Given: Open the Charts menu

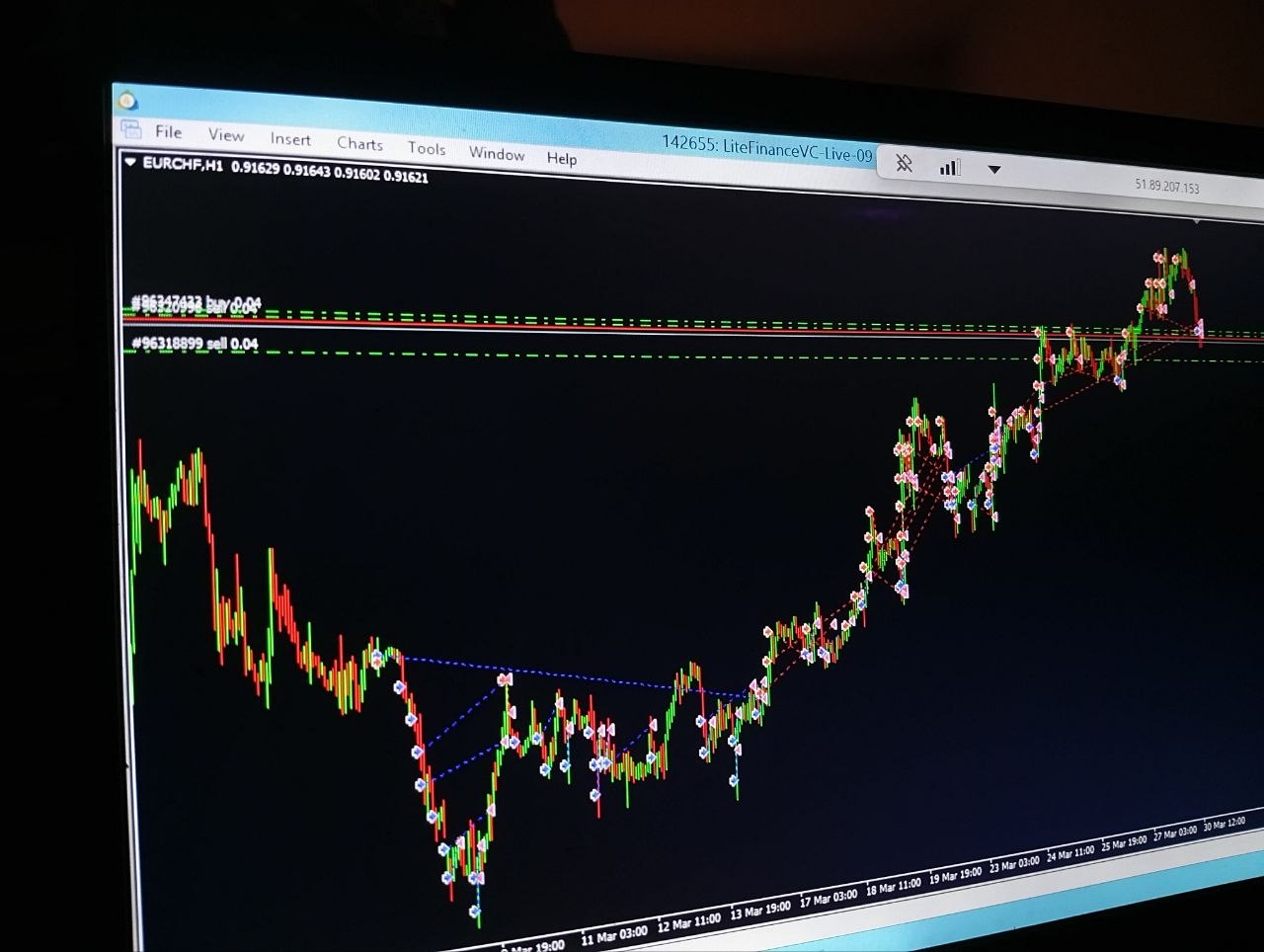Looking at the screenshot, I should pyautogui.click(x=359, y=144).
